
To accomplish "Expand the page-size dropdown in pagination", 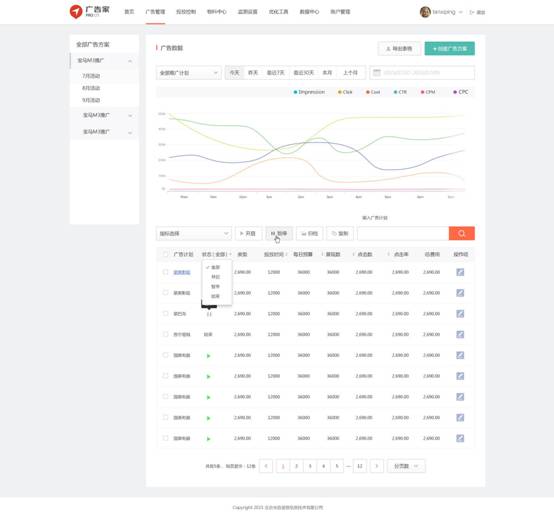I will point(406,466).
